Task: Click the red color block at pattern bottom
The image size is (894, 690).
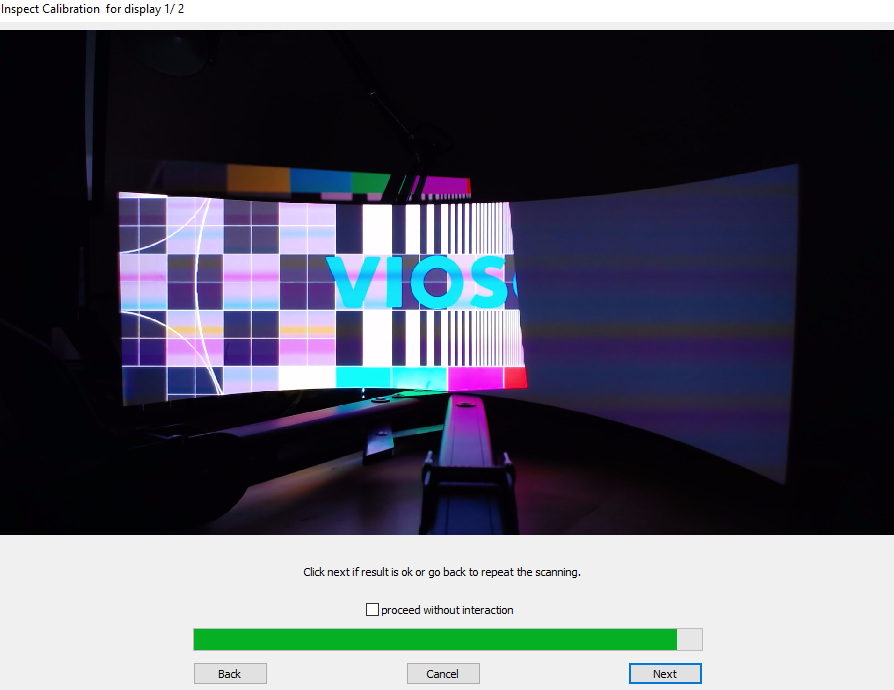Action: (515, 377)
